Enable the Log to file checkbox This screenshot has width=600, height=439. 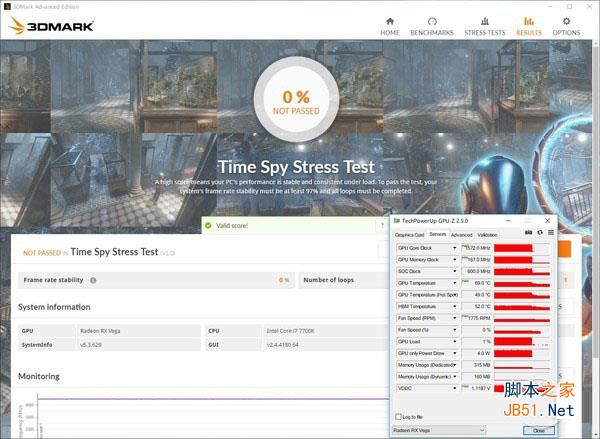[x=398, y=416]
